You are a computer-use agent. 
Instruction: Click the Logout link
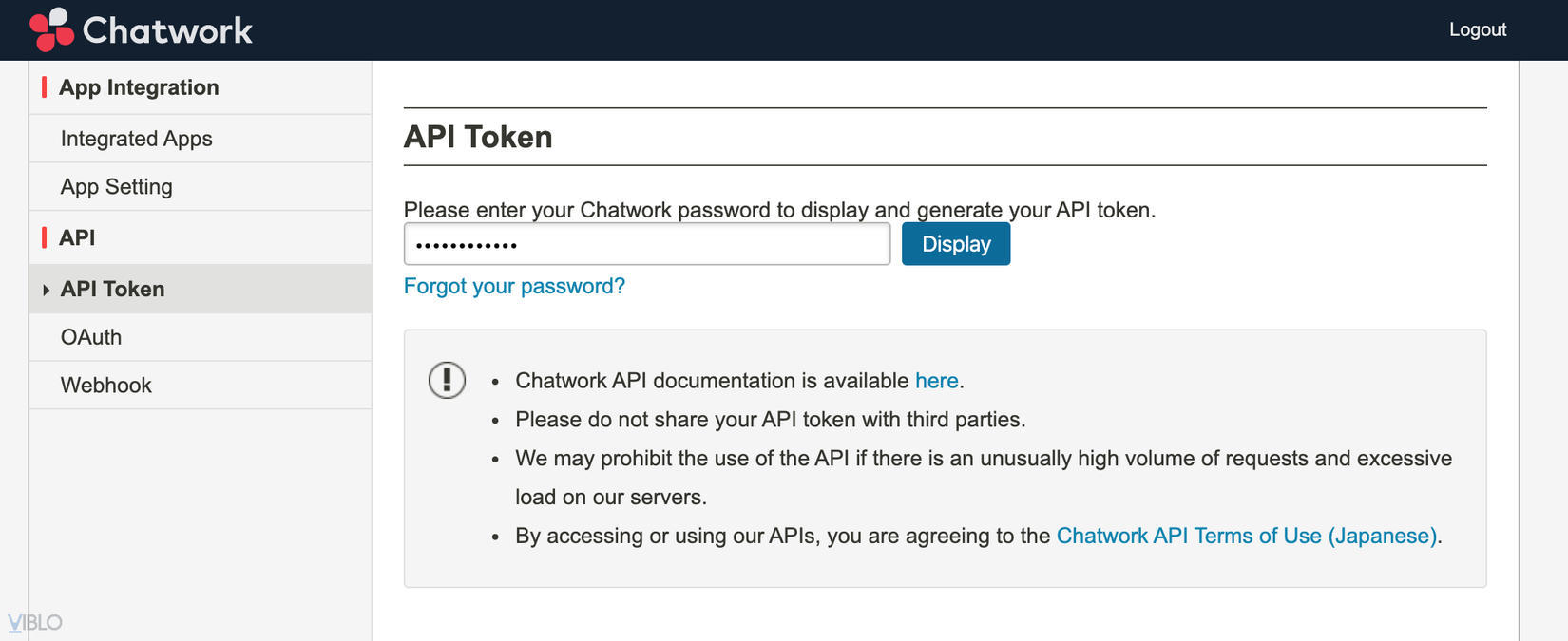tap(1477, 29)
